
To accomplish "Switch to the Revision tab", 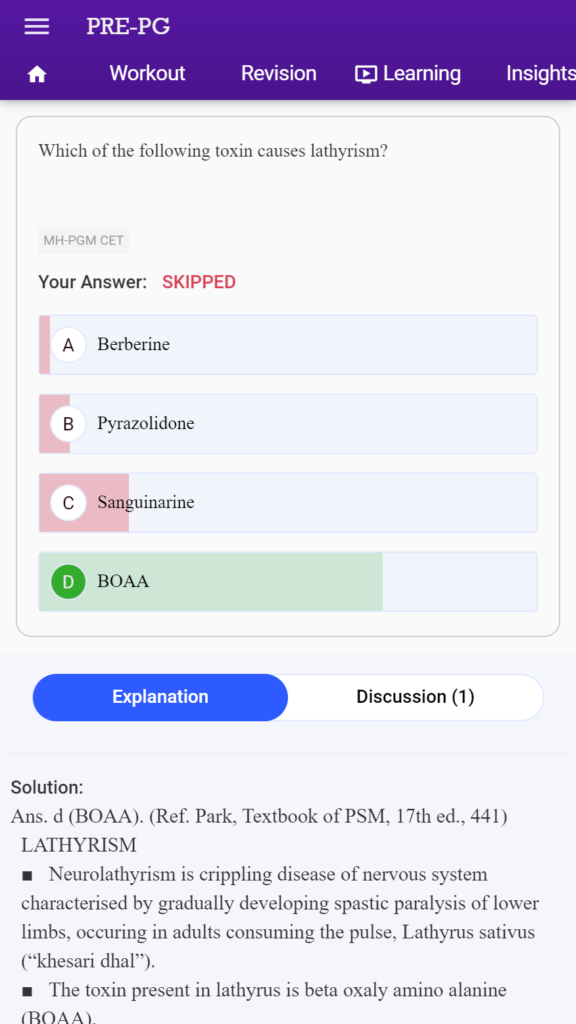I will coord(279,73).
